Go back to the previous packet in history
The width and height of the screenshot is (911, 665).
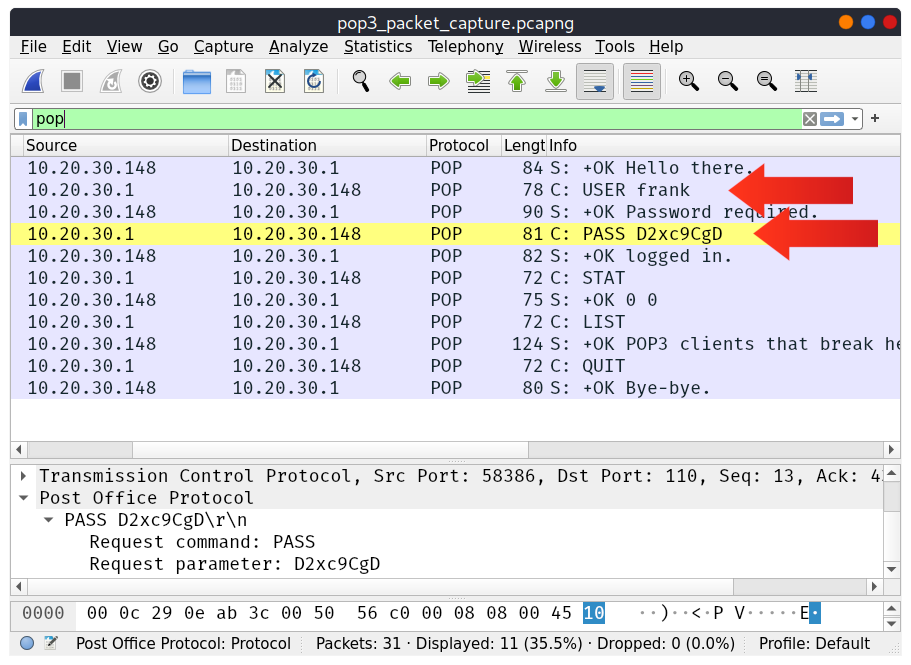click(x=400, y=81)
